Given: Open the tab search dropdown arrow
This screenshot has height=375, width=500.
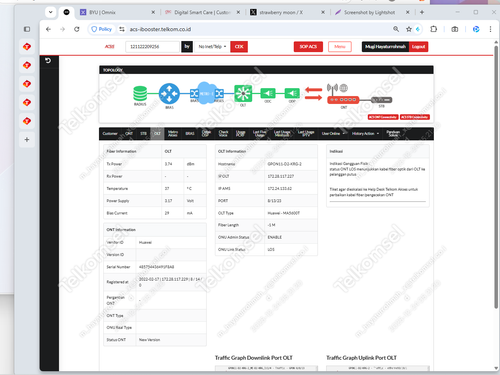Looking at the screenshot, I should click(50, 12).
